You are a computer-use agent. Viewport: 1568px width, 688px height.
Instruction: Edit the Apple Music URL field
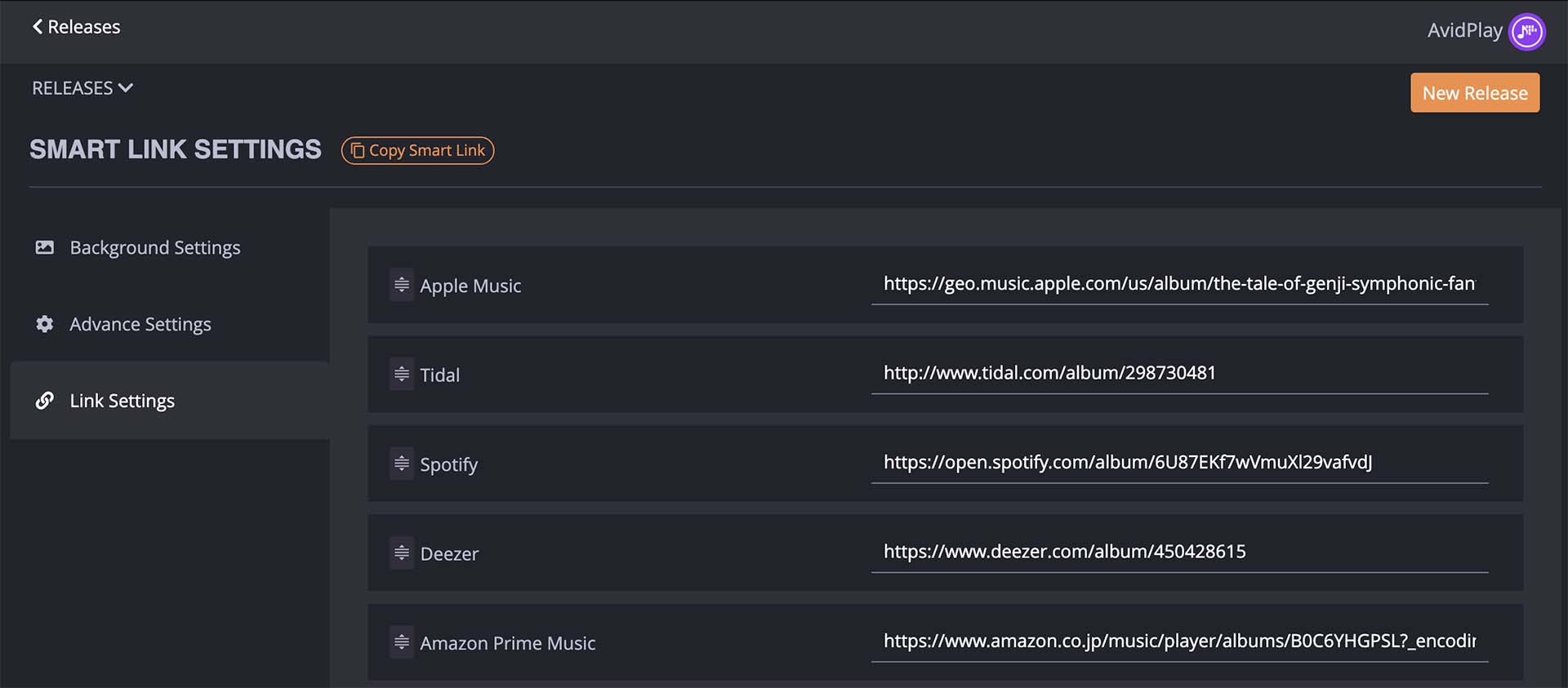(1178, 284)
